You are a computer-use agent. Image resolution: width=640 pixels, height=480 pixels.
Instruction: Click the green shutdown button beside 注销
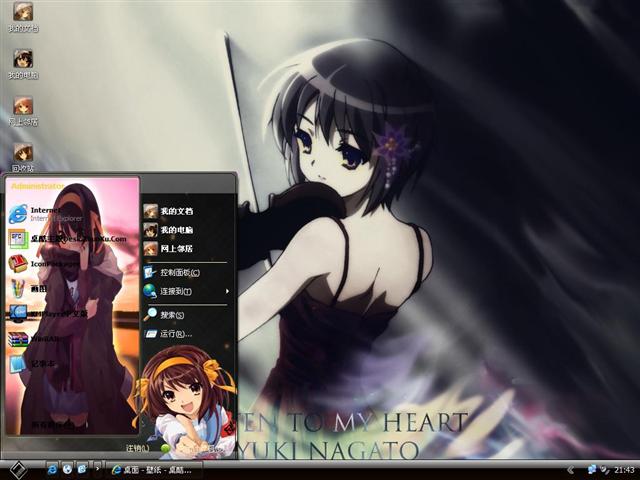[x=166, y=449]
